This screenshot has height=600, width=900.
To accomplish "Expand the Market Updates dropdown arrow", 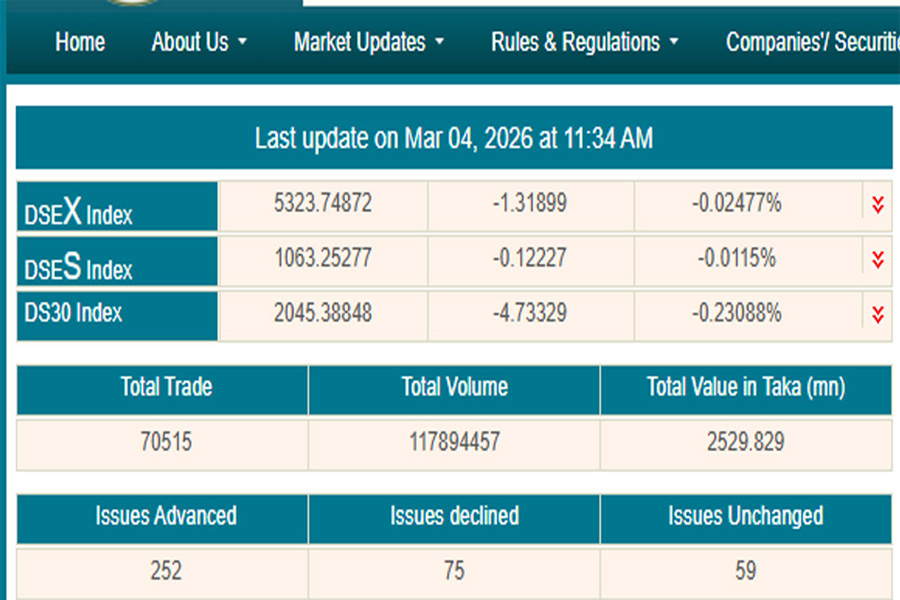I will tap(440, 43).
